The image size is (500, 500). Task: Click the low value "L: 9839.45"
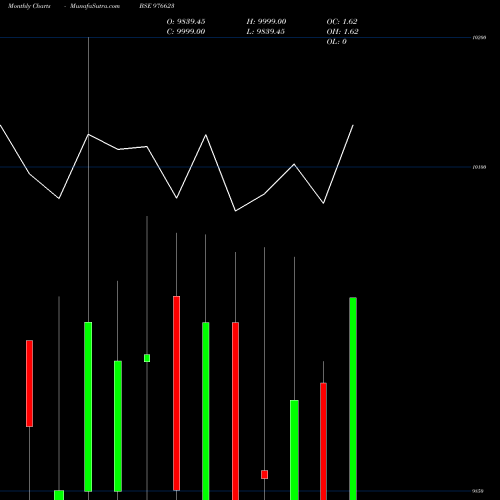pyautogui.click(x=266, y=31)
